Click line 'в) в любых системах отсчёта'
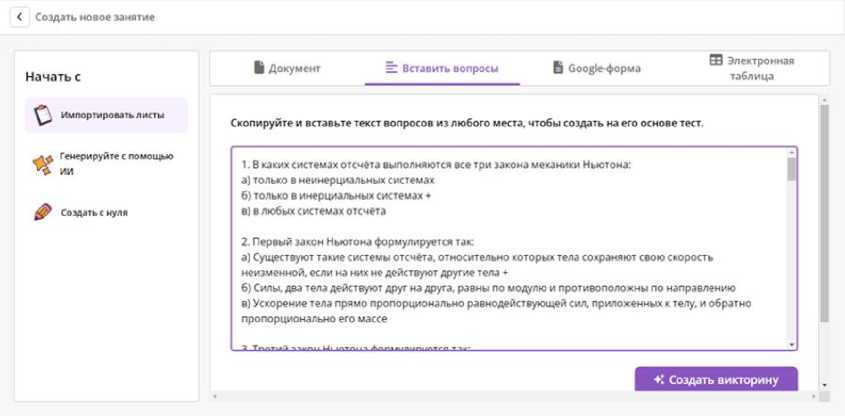 (314, 211)
